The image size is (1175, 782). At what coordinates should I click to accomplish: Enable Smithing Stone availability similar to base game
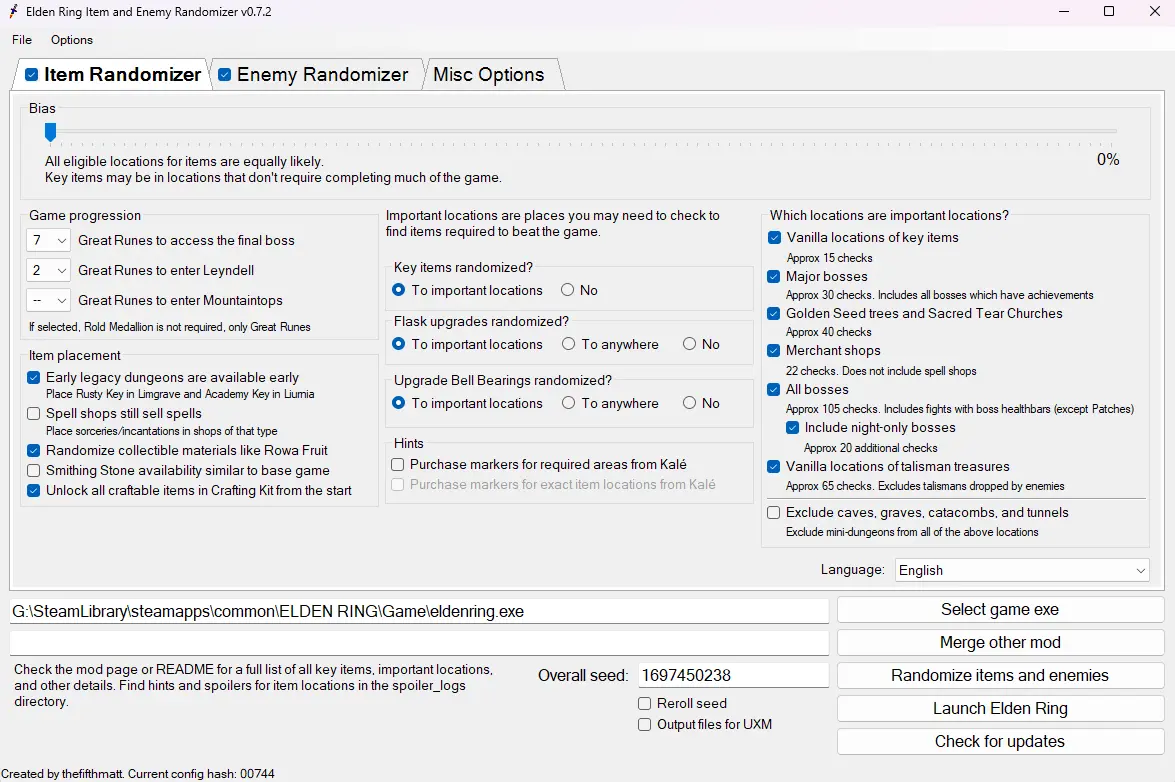point(34,470)
